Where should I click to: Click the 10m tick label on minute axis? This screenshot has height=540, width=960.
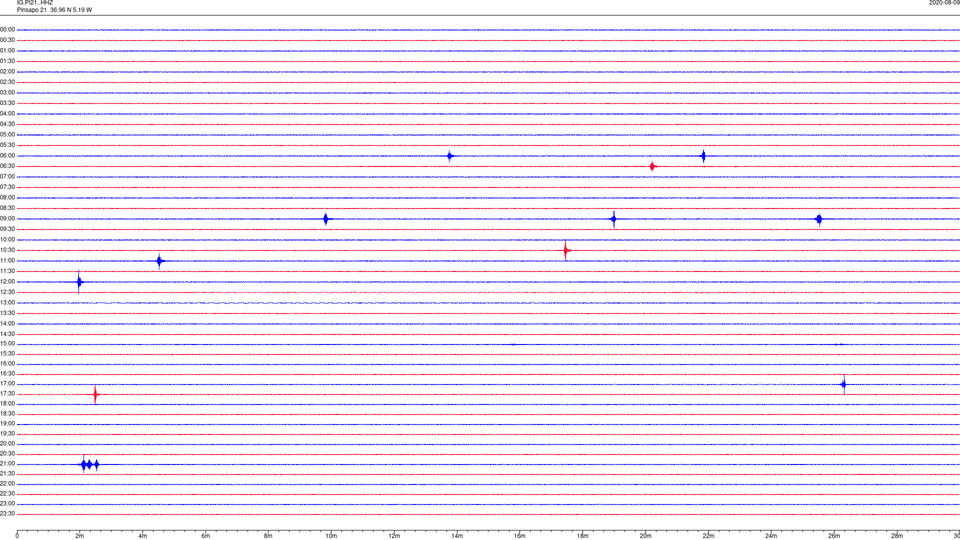tap(331, 536)
